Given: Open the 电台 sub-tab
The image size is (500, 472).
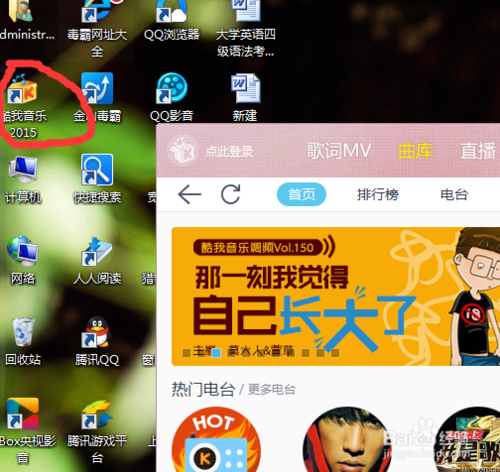Looking at the screenshot, I should pyautogui.click(x=454, y=194).
